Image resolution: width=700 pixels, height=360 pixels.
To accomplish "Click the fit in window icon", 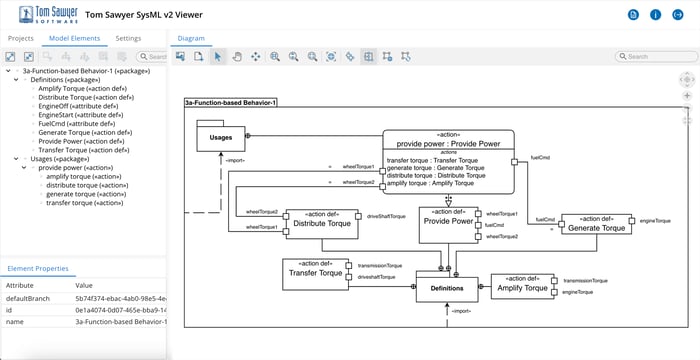I will [331, 56].
